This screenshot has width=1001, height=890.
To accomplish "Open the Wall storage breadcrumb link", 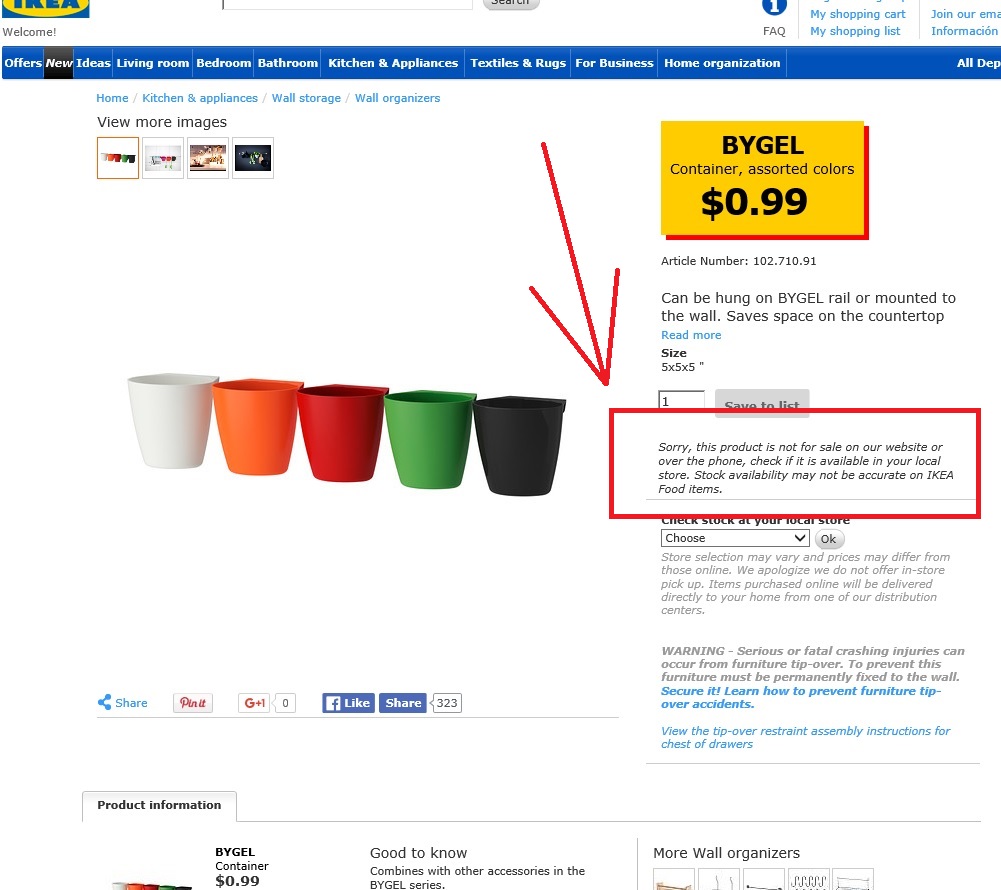I will [306, 98].
